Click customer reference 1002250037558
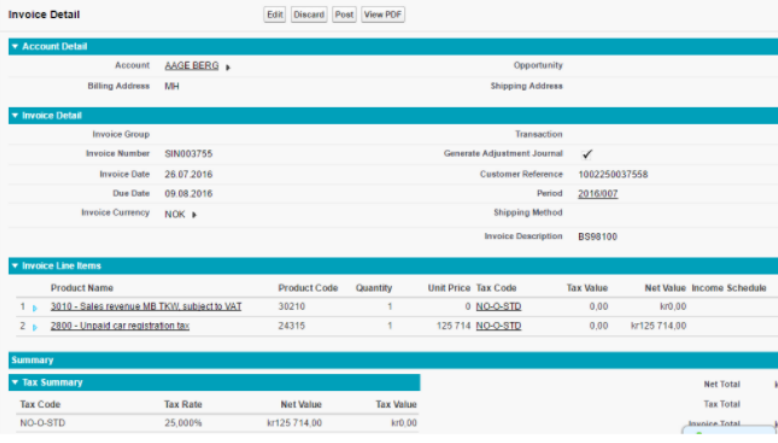The height and width of the screenshot is (443, 778). 613,175
